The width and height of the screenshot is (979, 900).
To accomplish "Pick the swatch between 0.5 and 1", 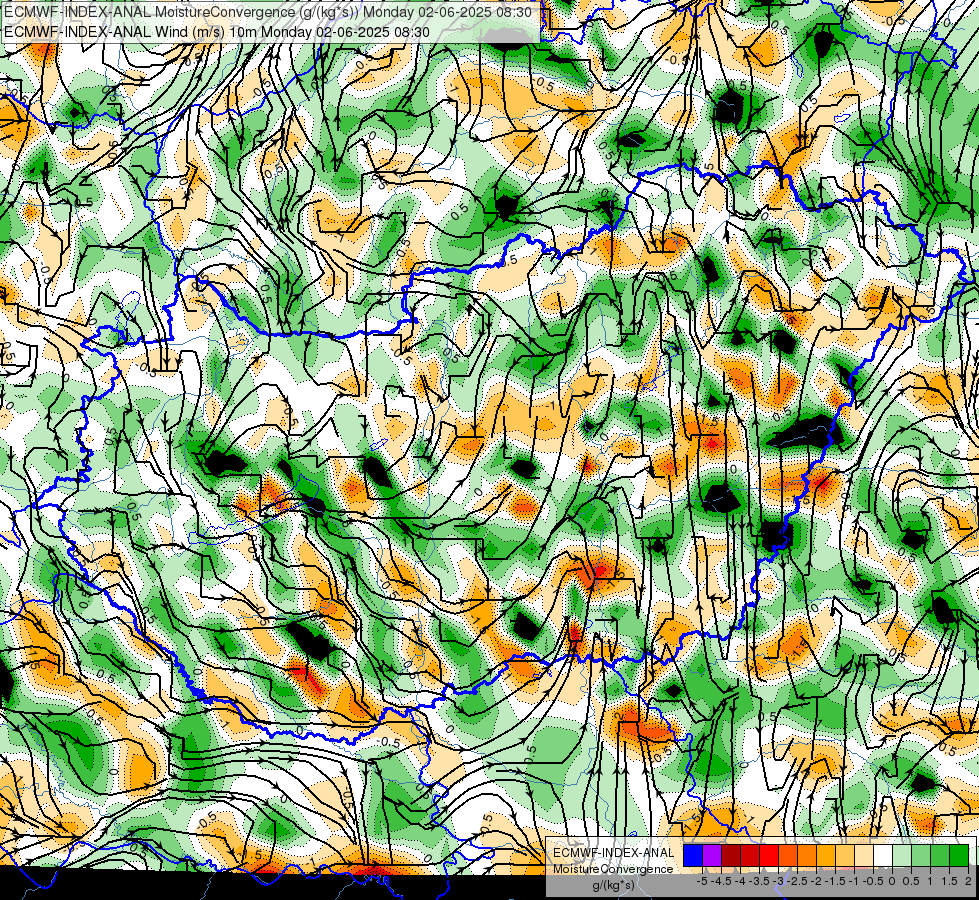I will pyautogui.click(x=921, y=855).
